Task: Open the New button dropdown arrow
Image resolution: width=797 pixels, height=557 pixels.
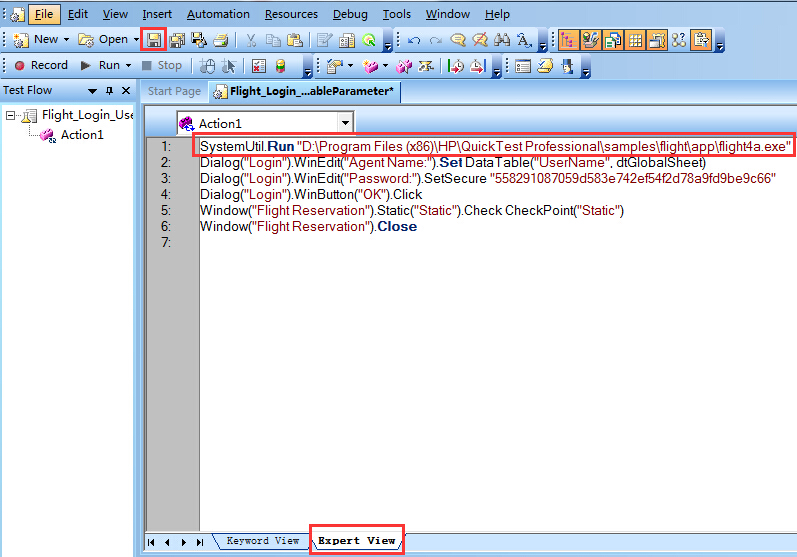Action: [66, 40]
